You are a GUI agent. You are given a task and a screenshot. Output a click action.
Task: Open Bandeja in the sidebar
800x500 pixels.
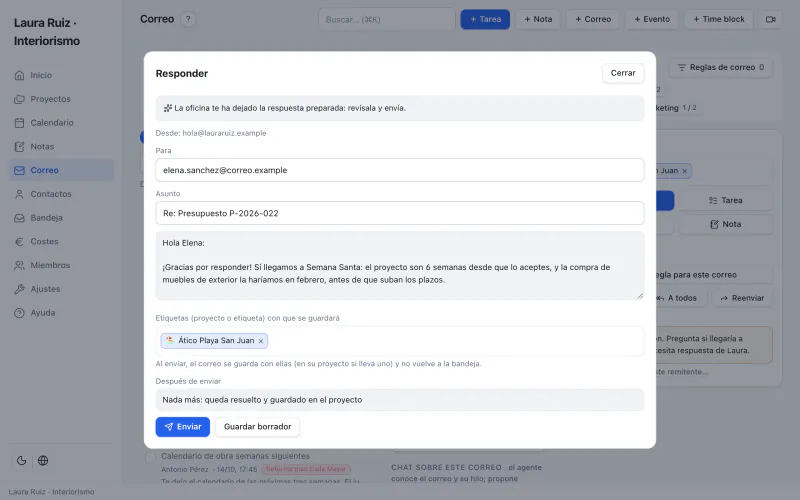61,217
